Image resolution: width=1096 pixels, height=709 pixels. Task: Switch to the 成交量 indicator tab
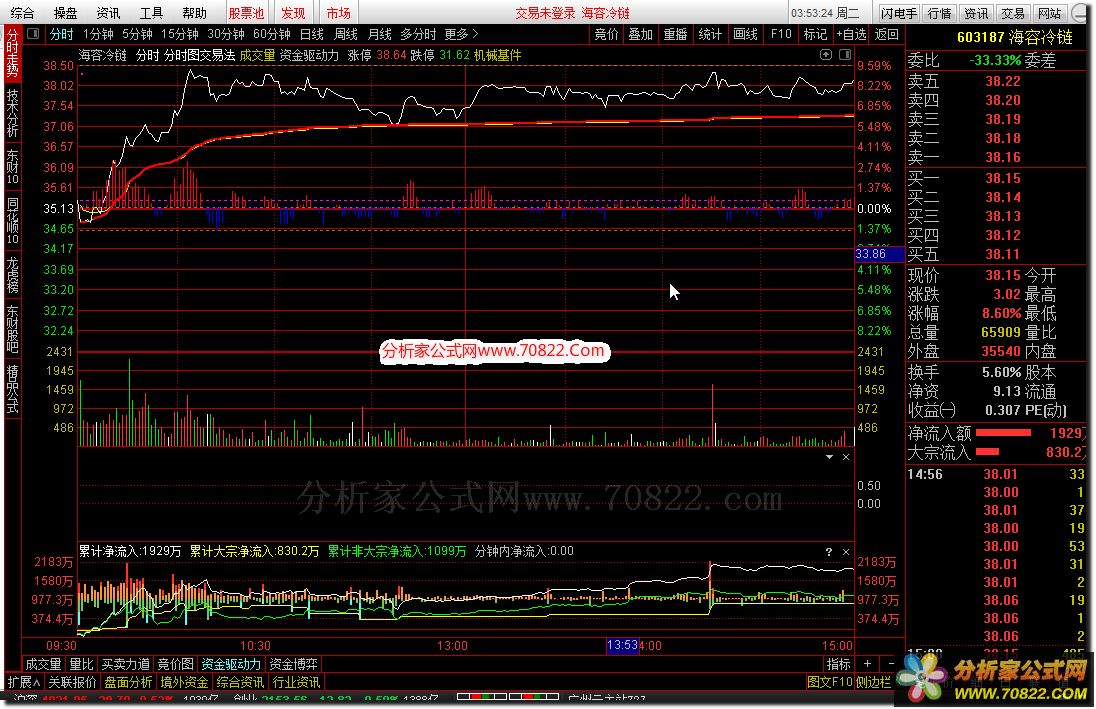pos(43,664)
